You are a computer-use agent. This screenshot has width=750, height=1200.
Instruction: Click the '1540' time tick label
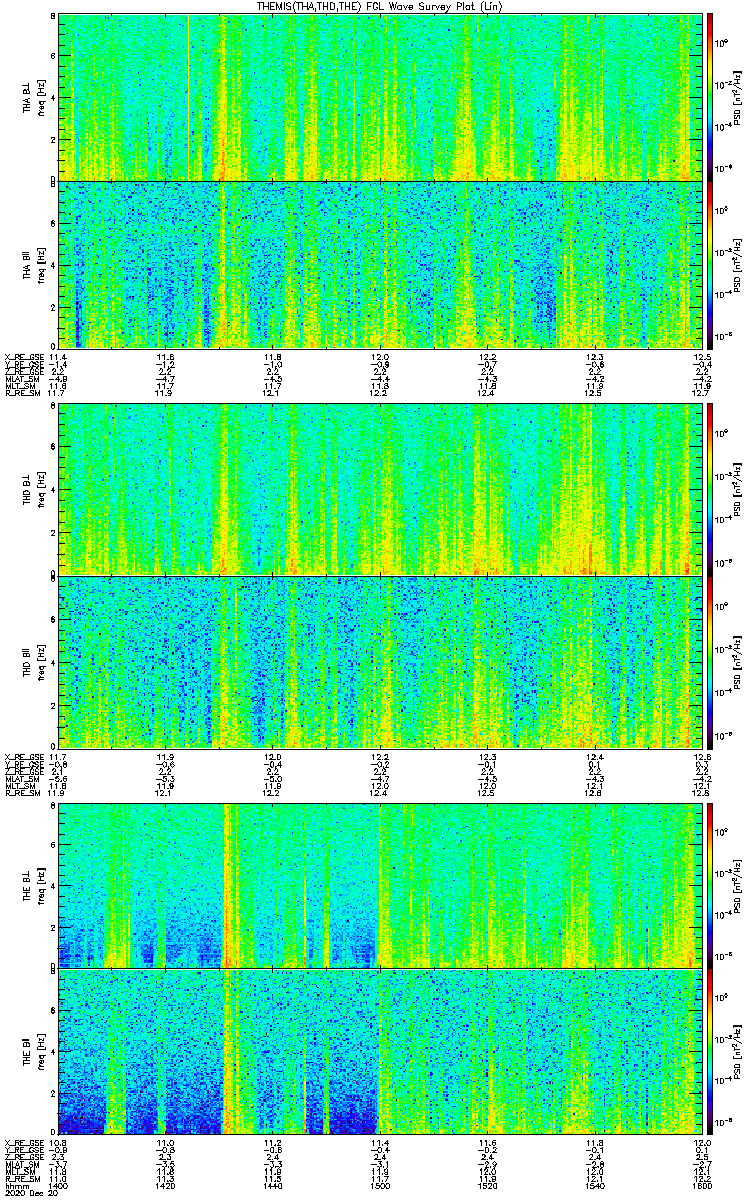(594, 1186)
